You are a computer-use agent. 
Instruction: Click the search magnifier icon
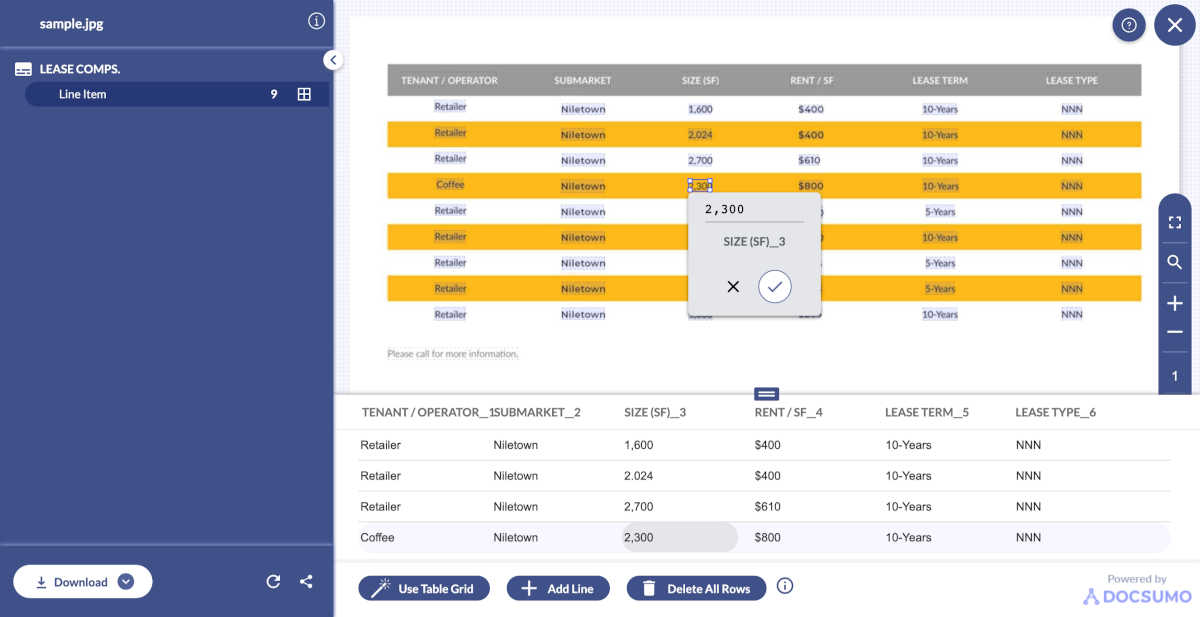1175,262
